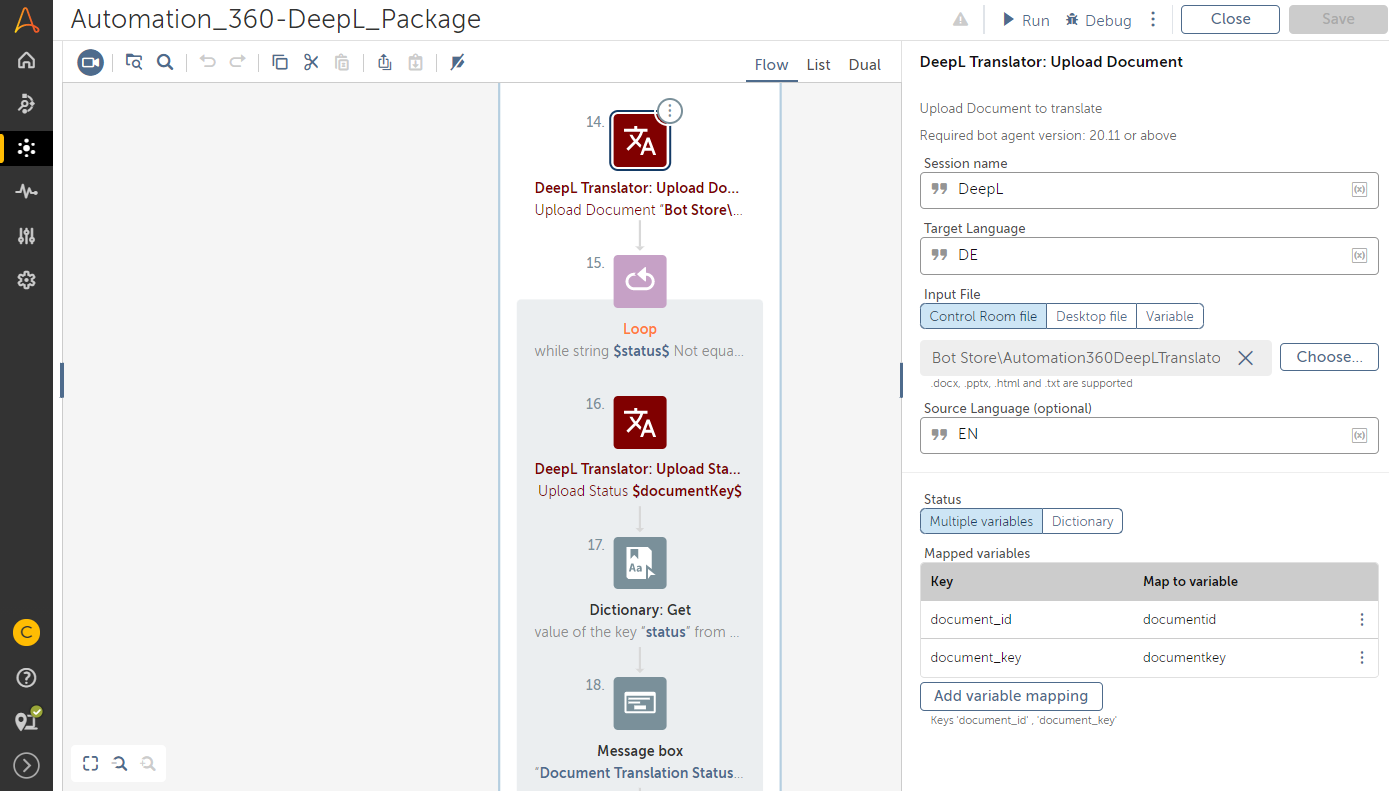Open the Home icon in left sidebar
1389x791 pixels.
[x=27, y=60]
